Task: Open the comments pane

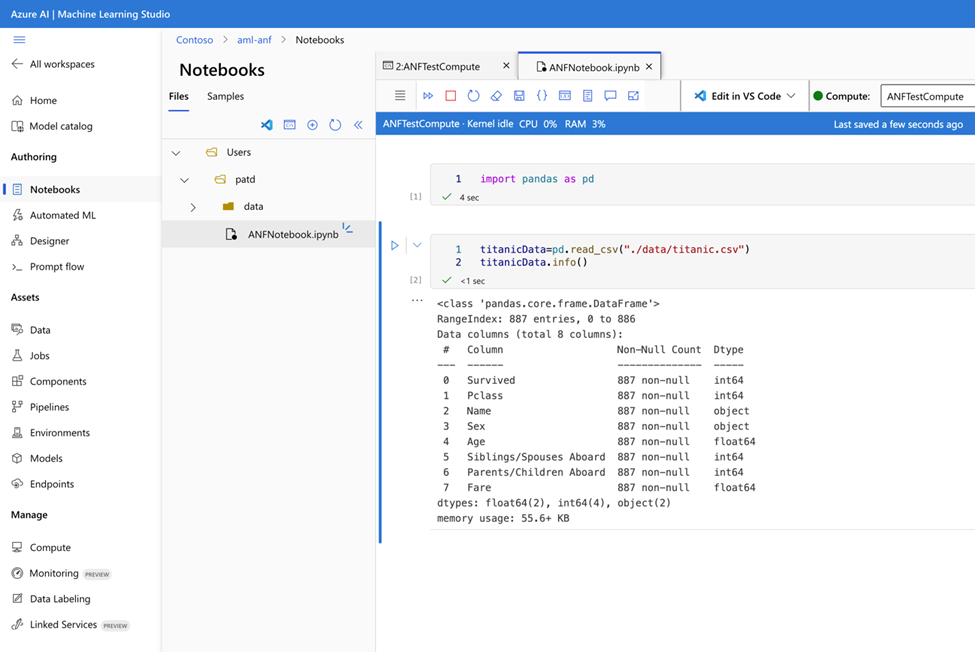Action: [611, 96]
